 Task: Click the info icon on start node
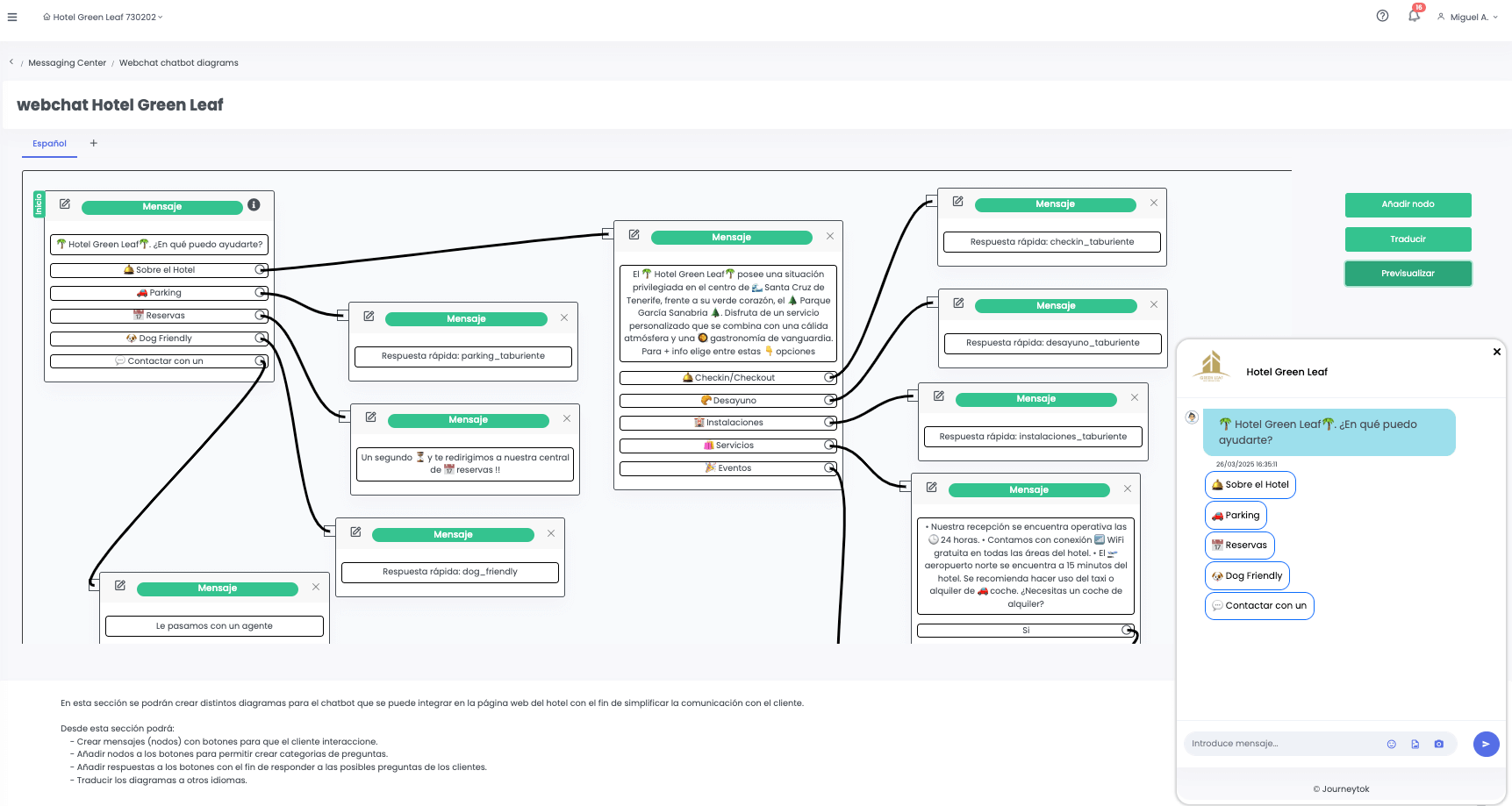point(254,205)
